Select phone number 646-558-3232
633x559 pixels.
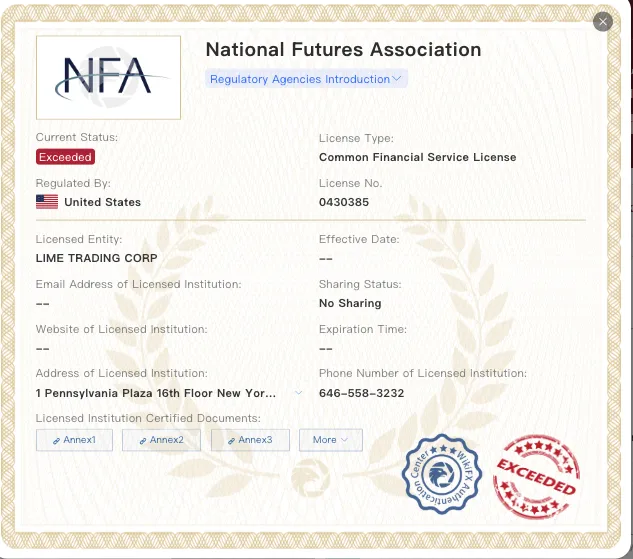[361, 393]
